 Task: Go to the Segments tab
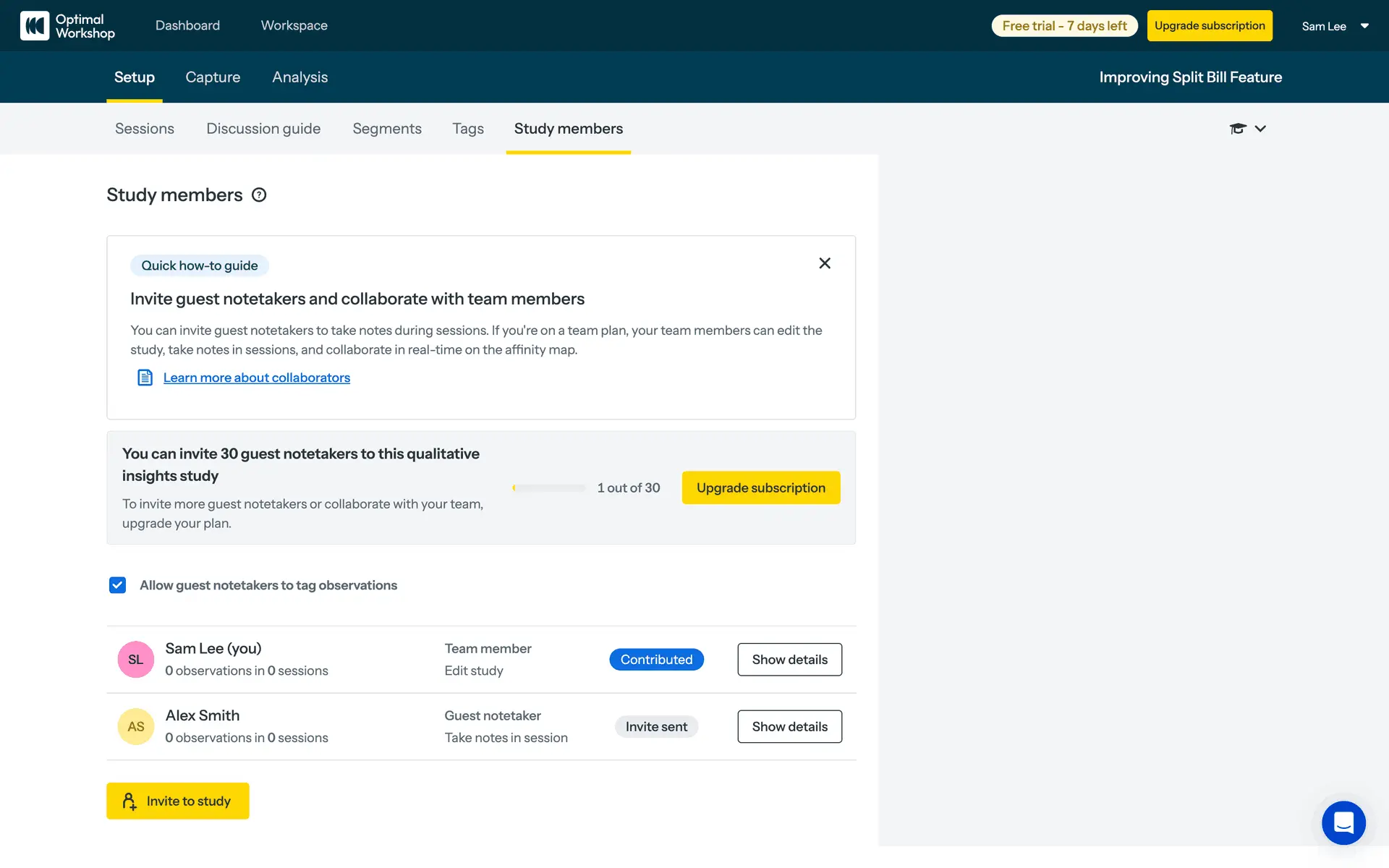coord(387,129)
